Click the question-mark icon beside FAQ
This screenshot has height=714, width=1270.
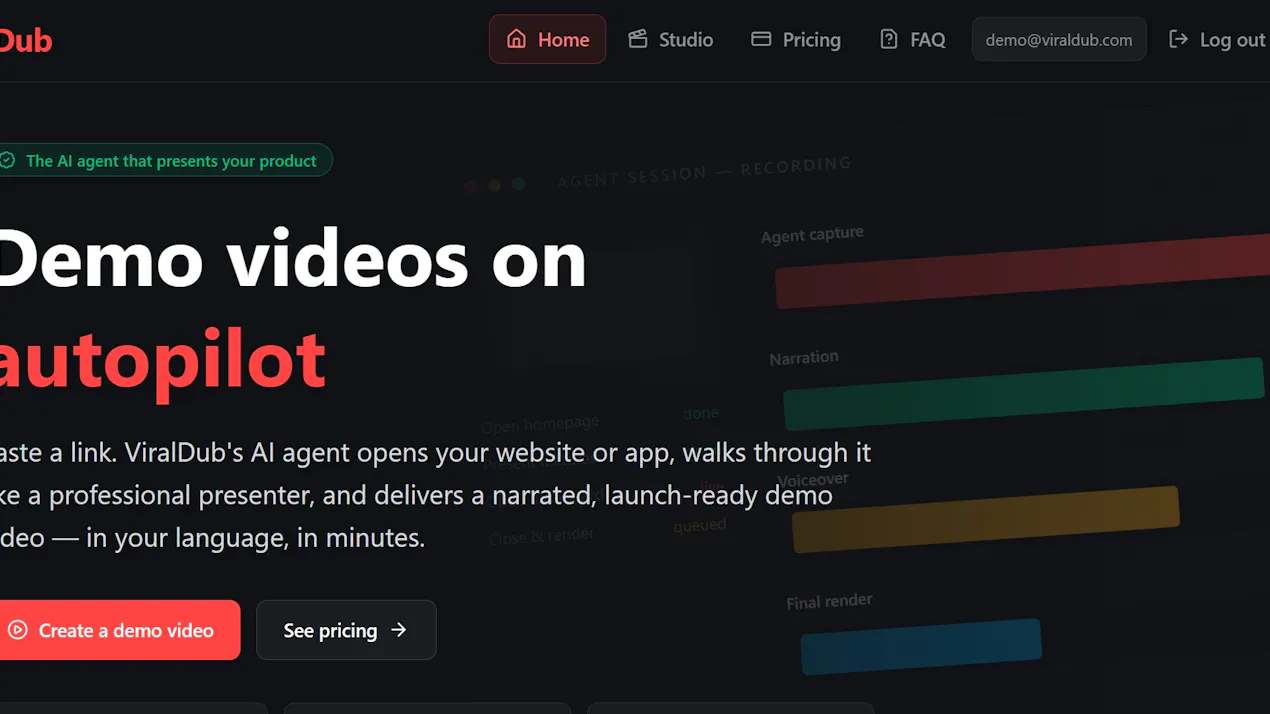click(x=888, y=39)
